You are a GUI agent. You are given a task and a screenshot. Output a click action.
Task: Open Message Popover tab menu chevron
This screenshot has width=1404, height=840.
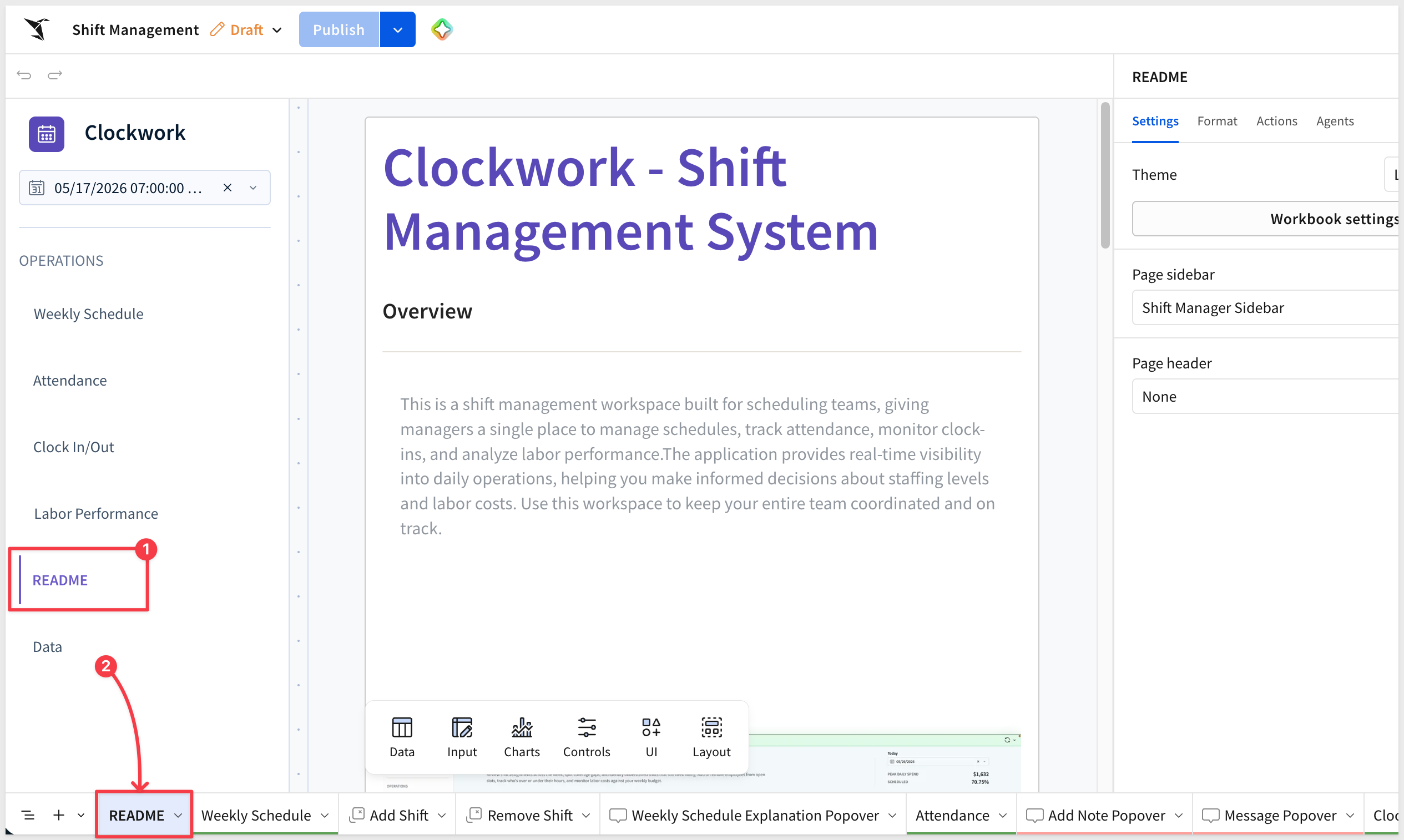1350,815
